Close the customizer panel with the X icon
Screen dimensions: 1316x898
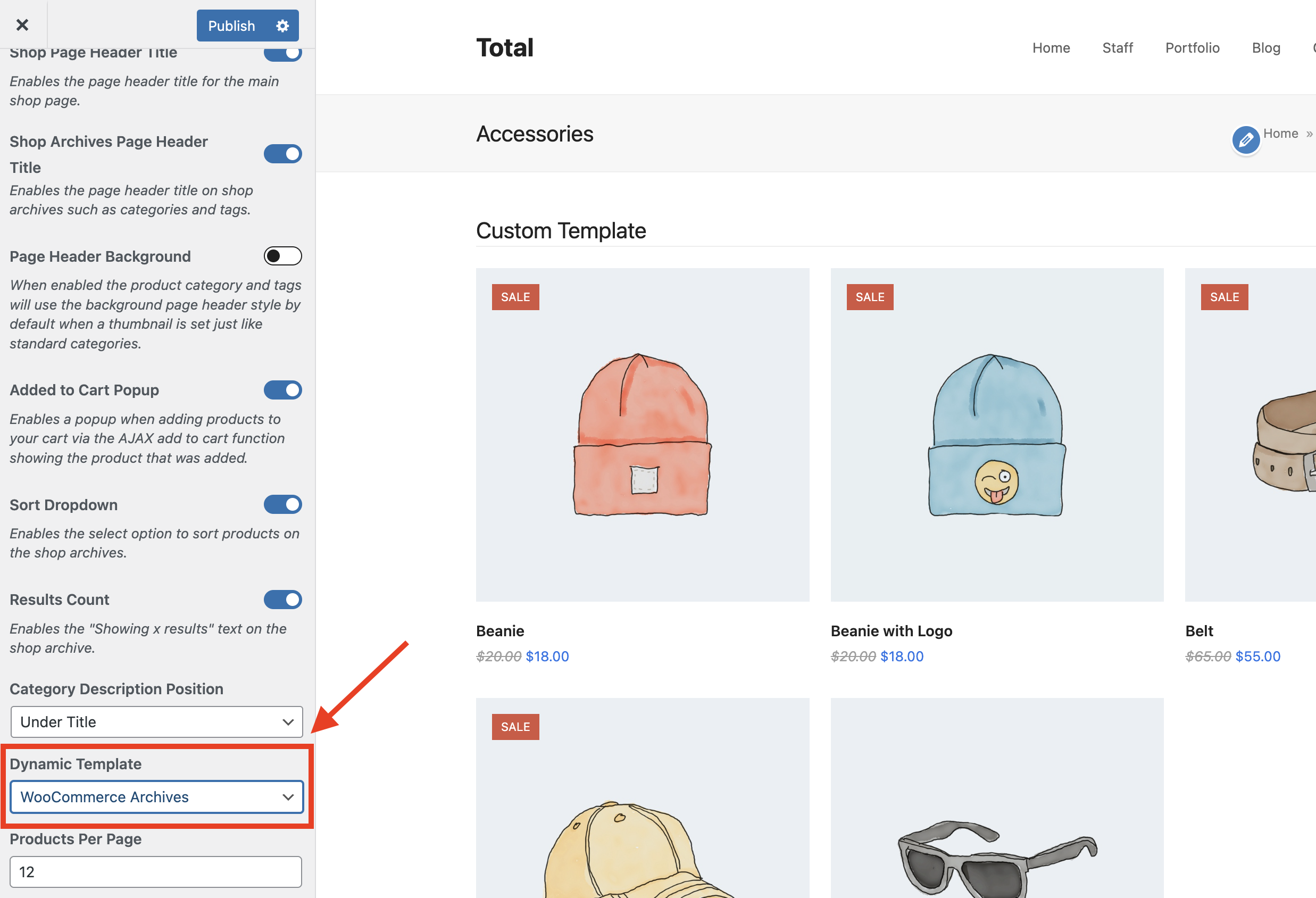[x=22, y=25]
